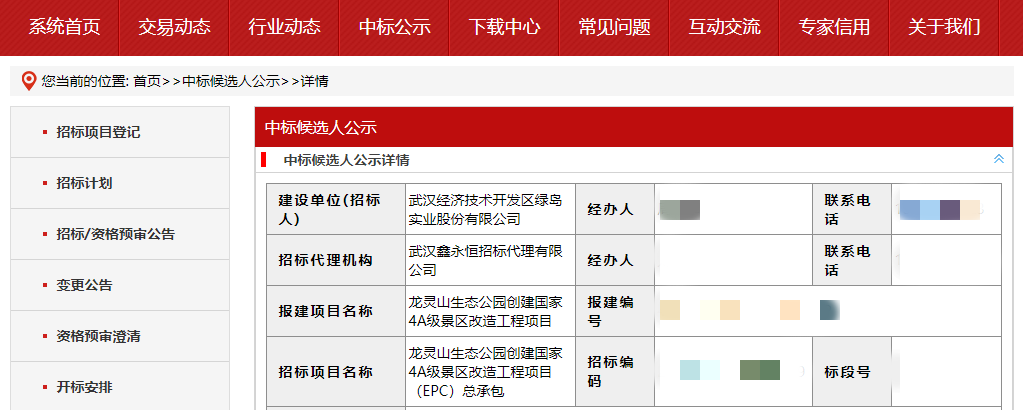Open the 常见问题 menu item
The height and width of the screenshot is (410, 1023).
(614, 27)
